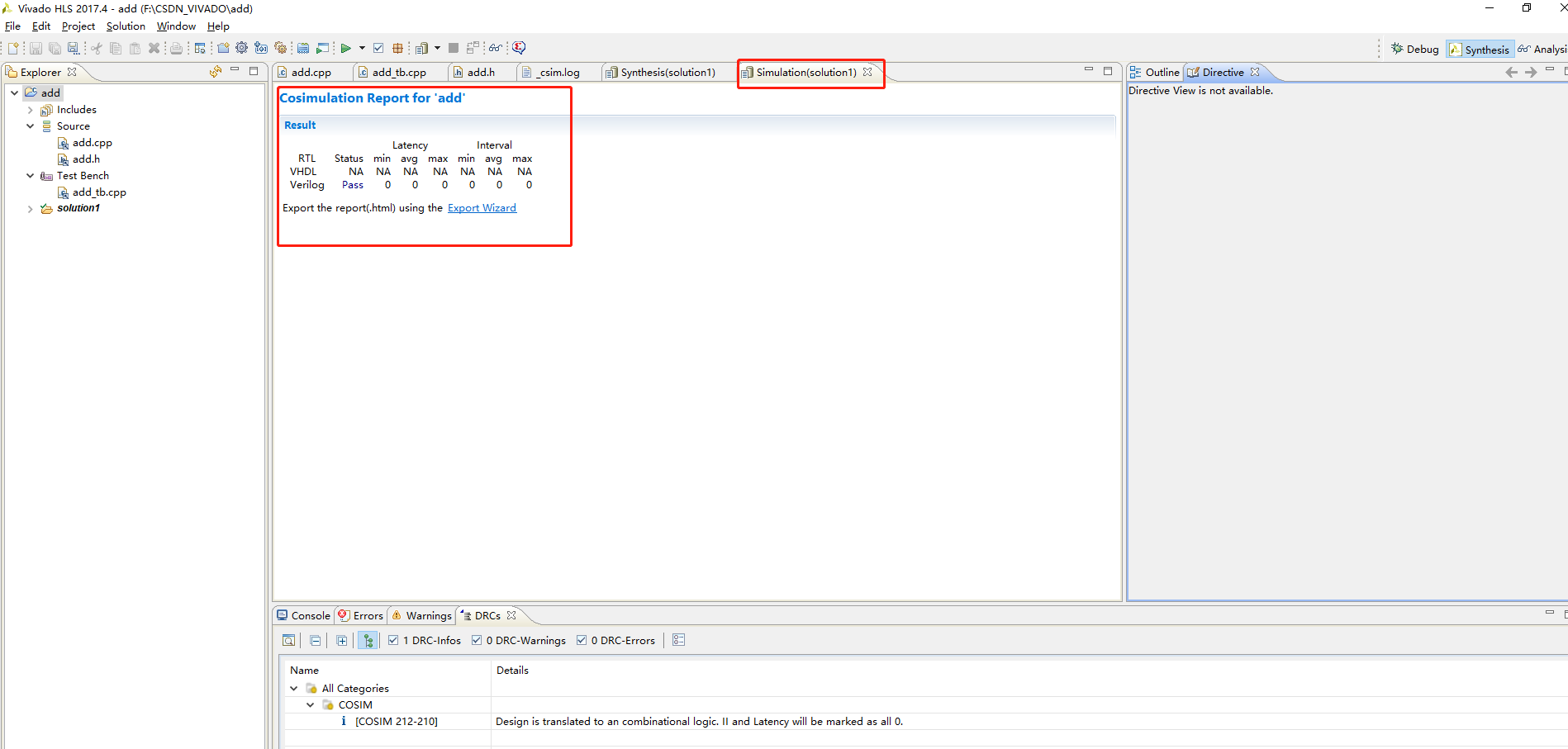Screen dimensions: 1568x749
Task: Select the [COSIM 212-210] message row
Action: (397, 721)
